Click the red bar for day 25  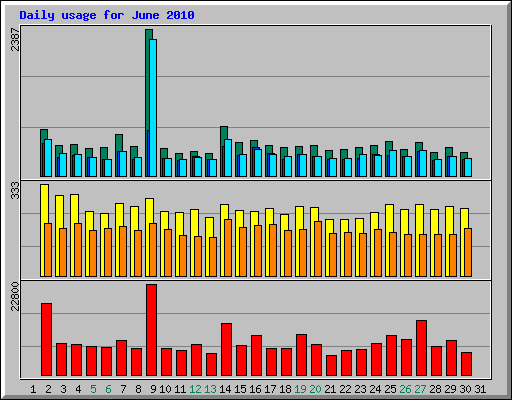click(x=392, y=356)
